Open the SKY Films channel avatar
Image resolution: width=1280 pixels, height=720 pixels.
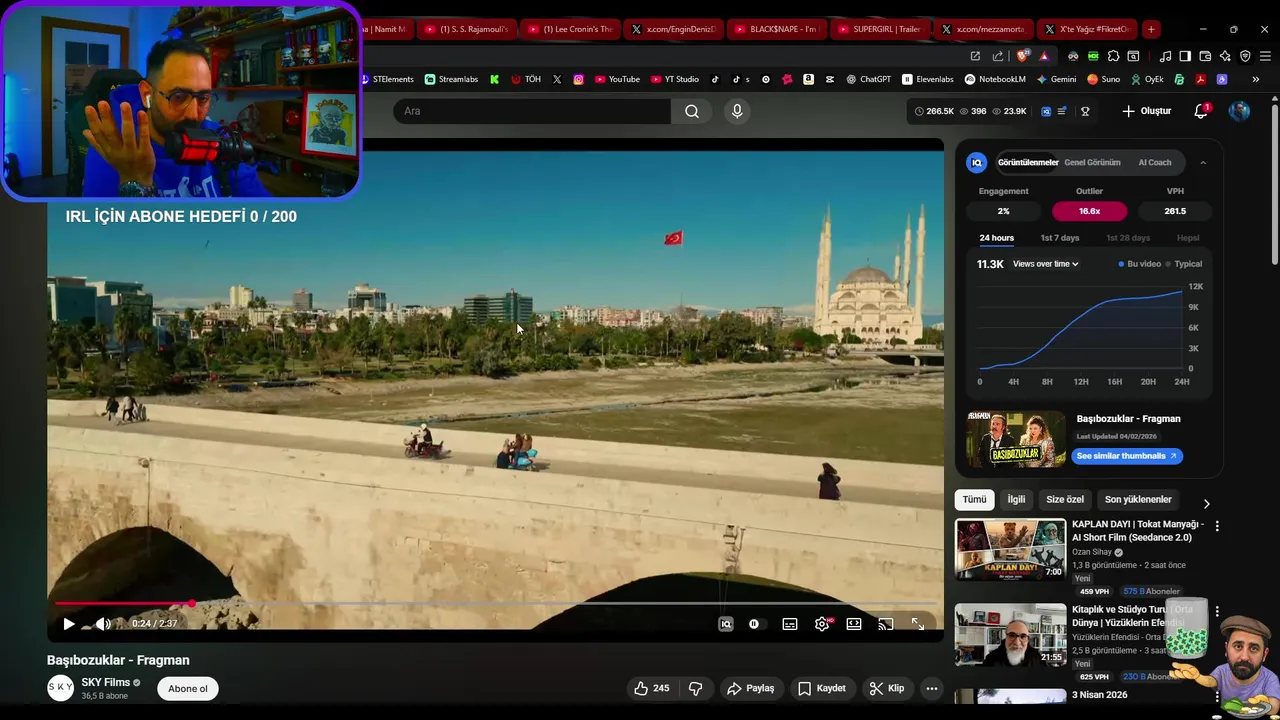61,688
